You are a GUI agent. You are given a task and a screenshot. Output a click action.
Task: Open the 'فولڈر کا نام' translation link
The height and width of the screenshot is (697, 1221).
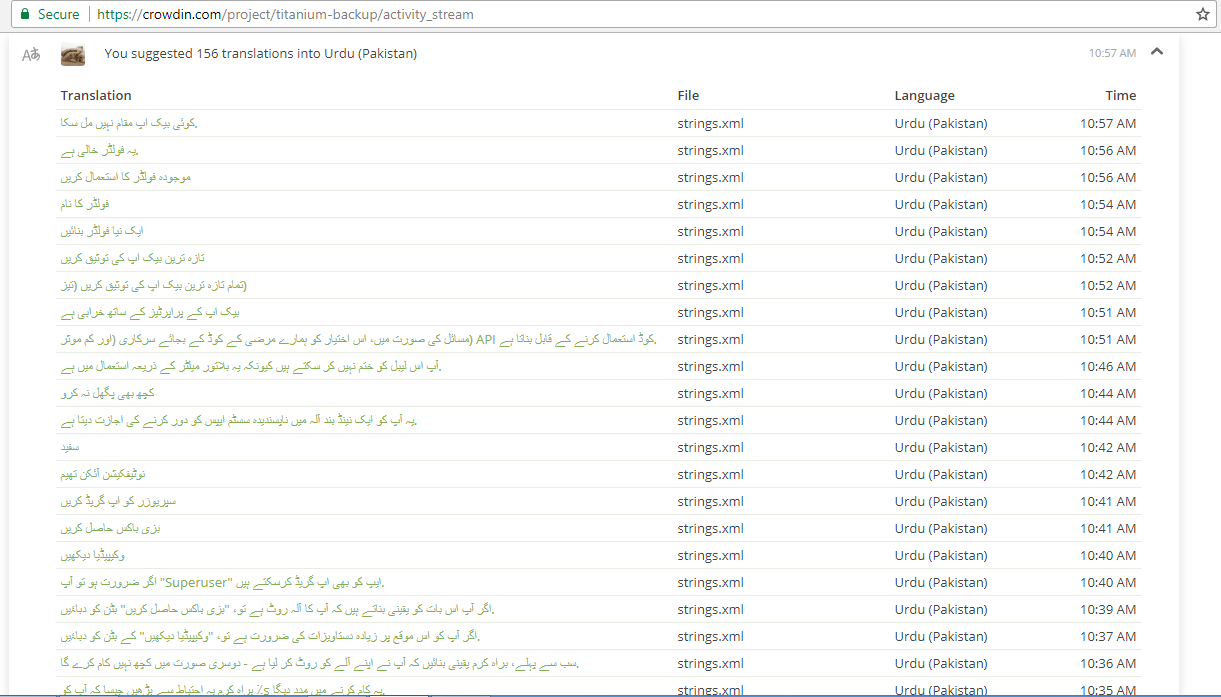(85, 204)
